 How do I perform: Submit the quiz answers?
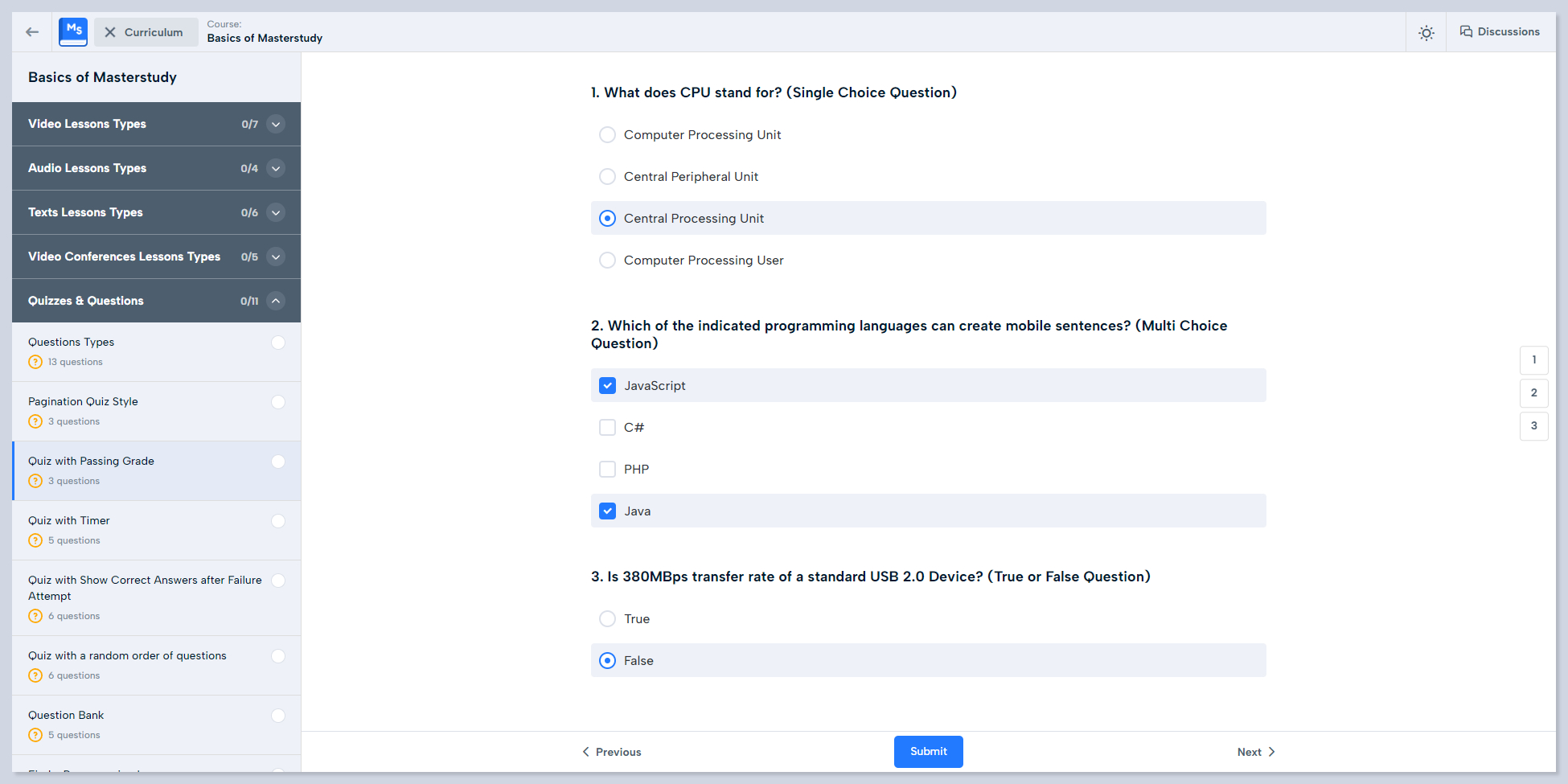[x=928, y=752]
